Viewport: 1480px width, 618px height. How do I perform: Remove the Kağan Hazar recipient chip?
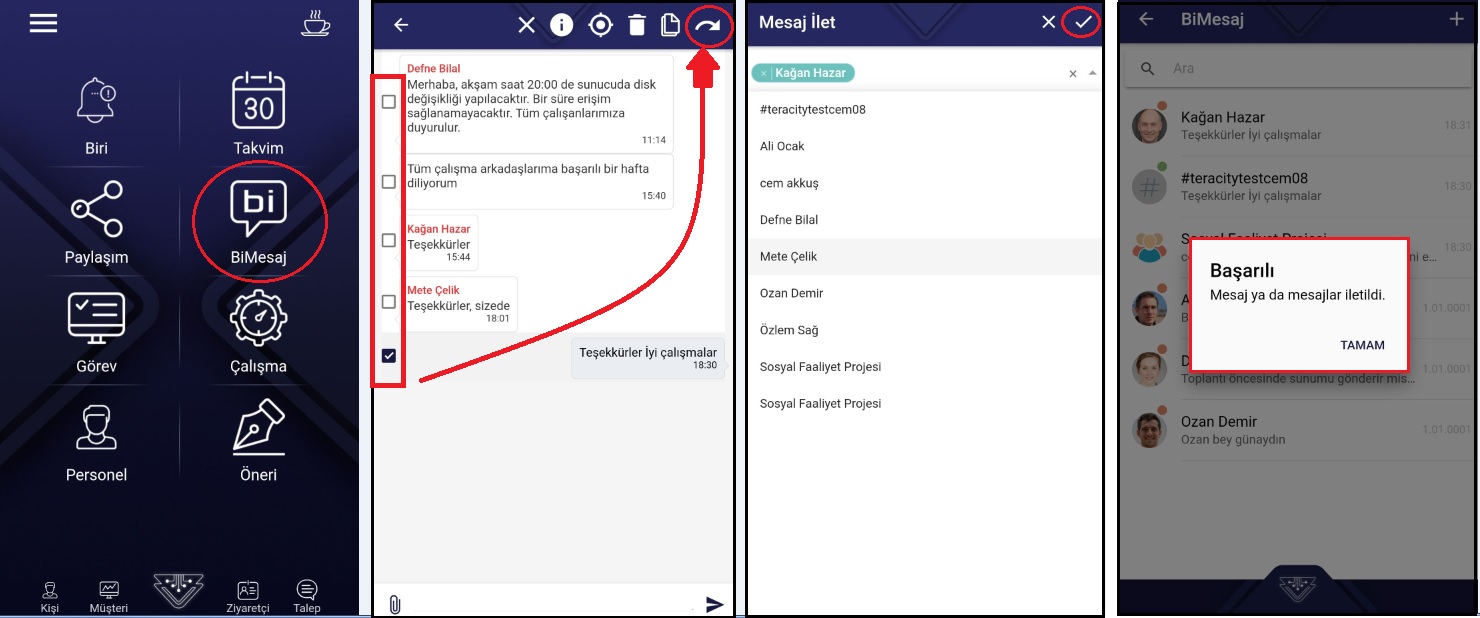pos(763,73)
